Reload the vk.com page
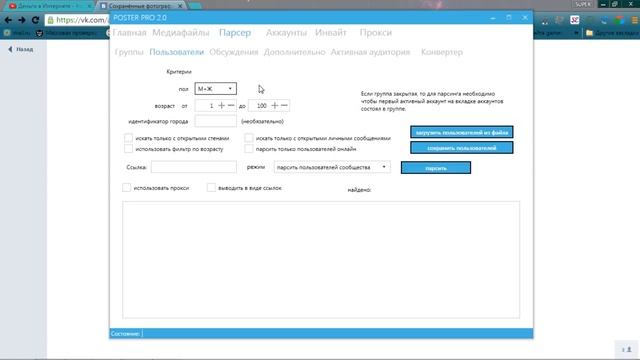This screenshot has width=640, height=360. point(36,20)
